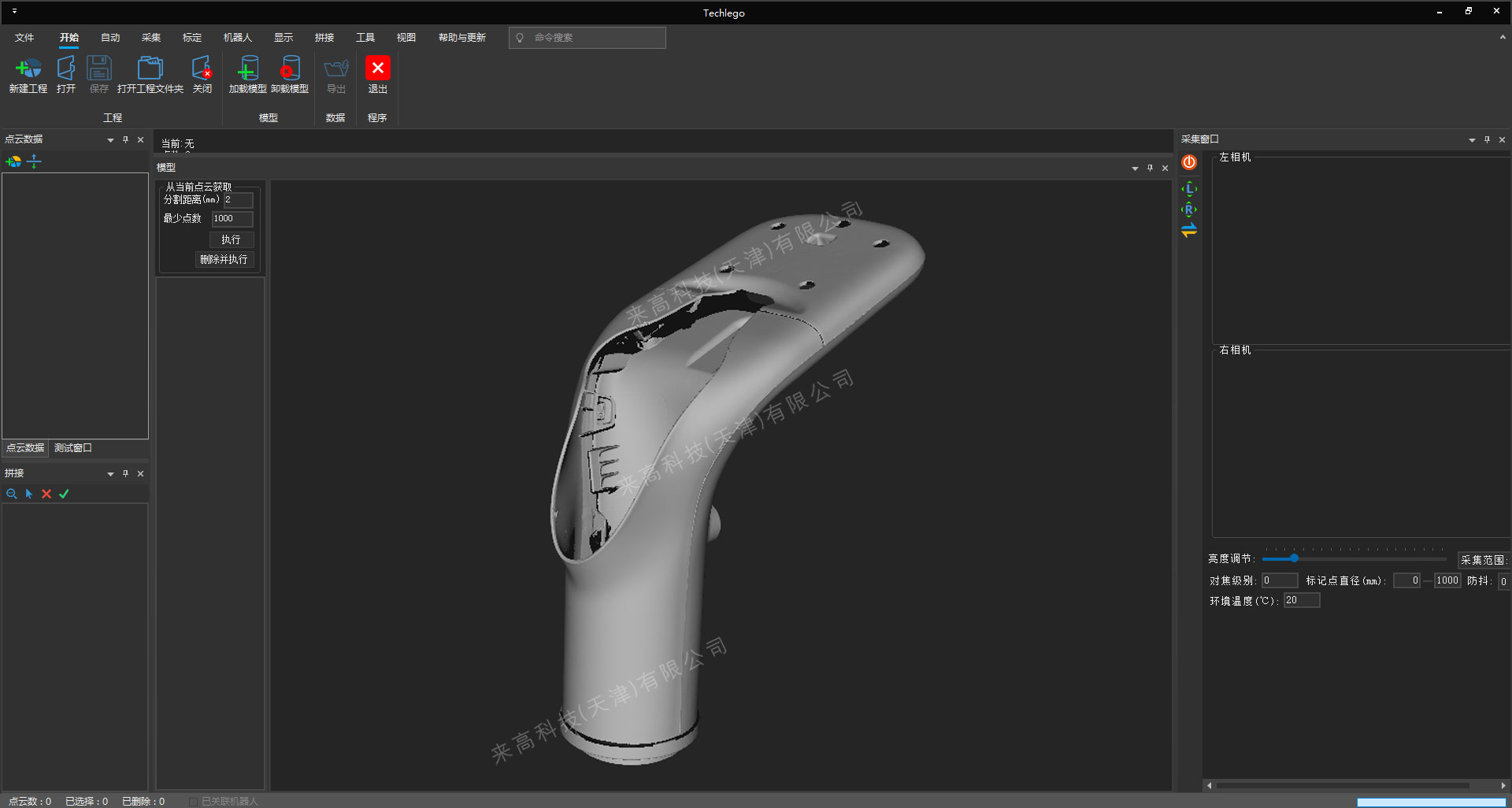
Task: Click the 删除并执行 button
Action: point(224,260)
